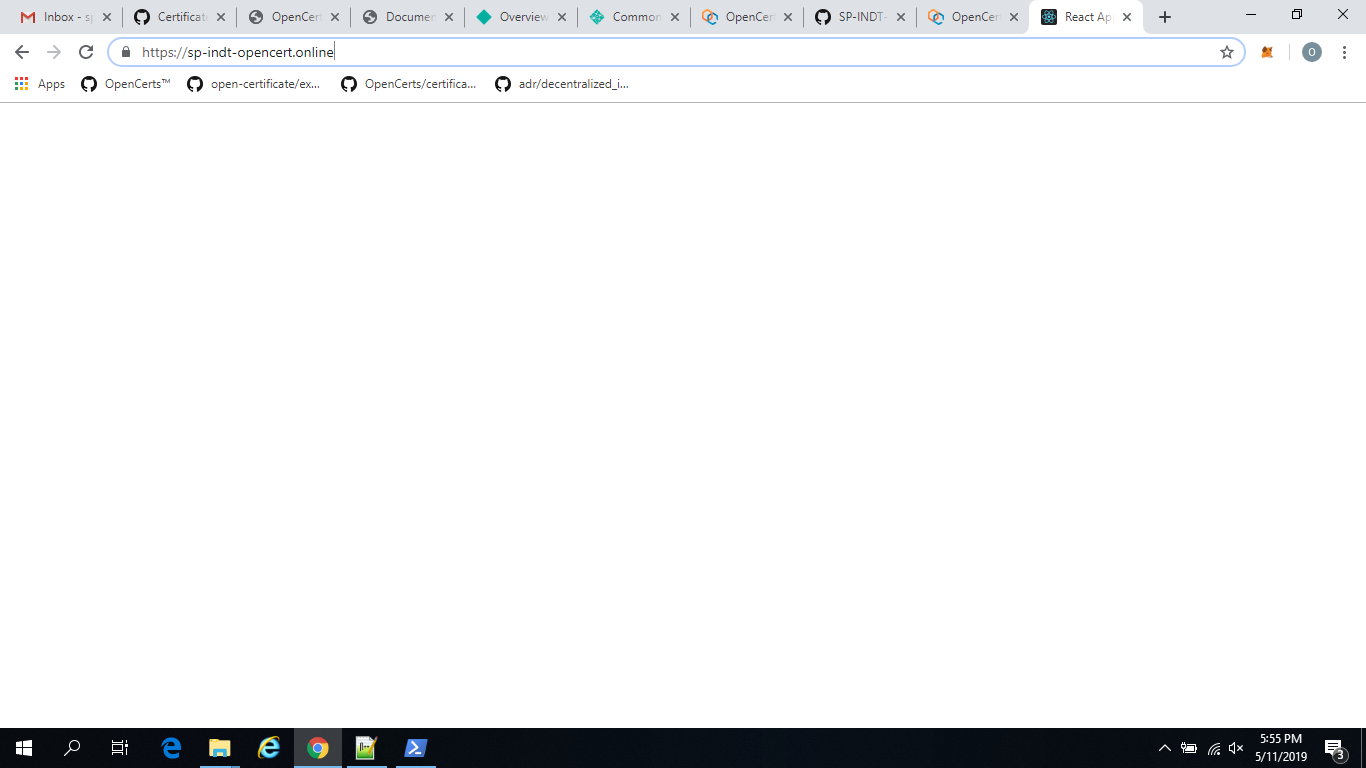Click the MetaMask fox extension icon
The height and width of the screenshot is (768, 1366).
click(x=1266, y=52)
